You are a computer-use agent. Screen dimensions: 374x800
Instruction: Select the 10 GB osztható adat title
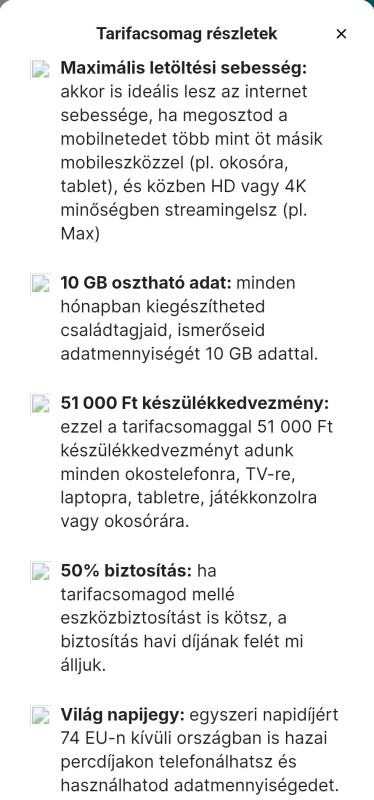146,283
